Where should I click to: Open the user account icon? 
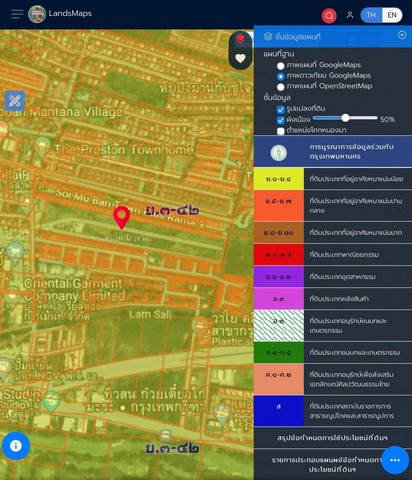pyautogui.click(x=350, y=15)
